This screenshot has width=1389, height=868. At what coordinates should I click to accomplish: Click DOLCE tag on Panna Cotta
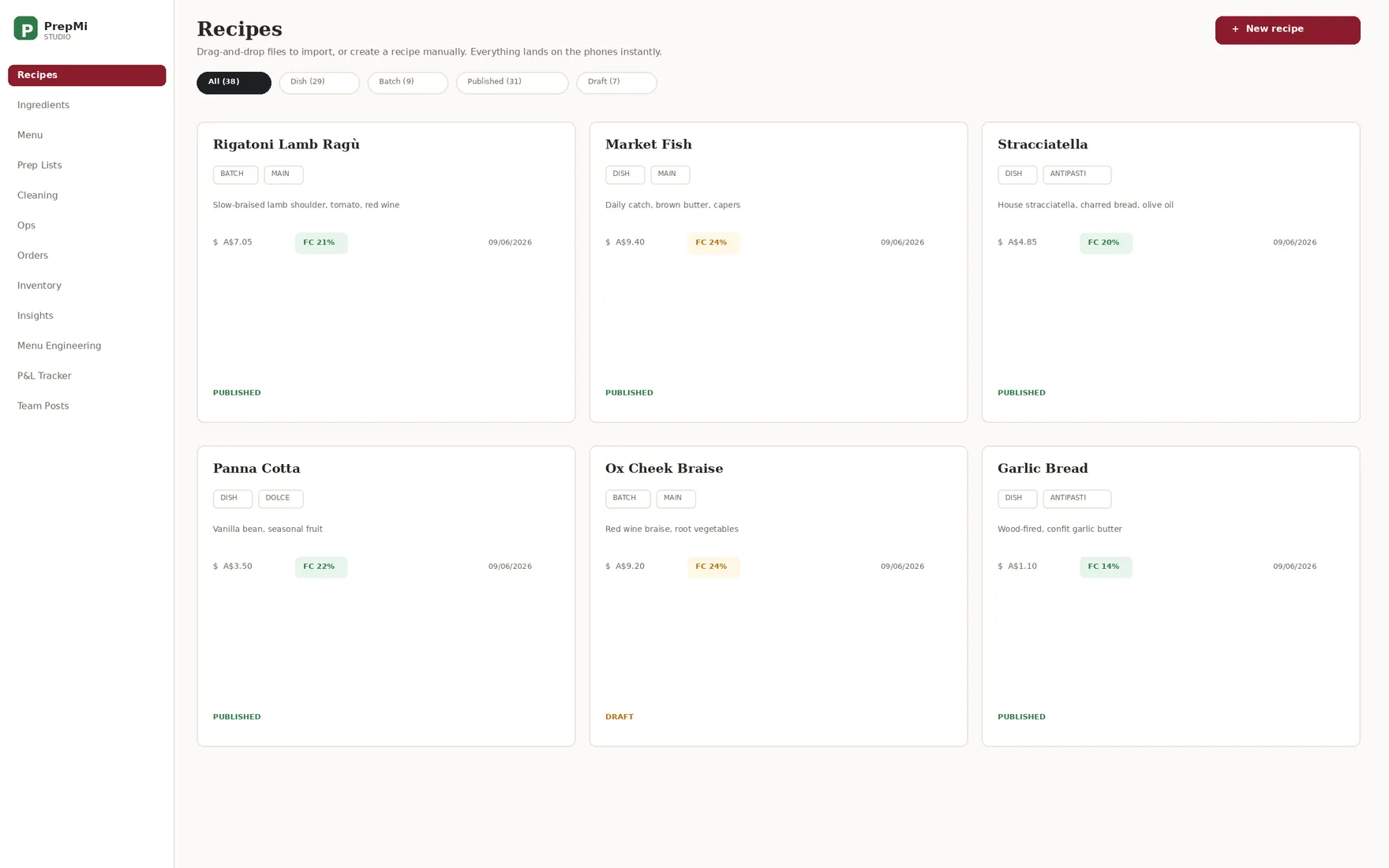[280, 499]
